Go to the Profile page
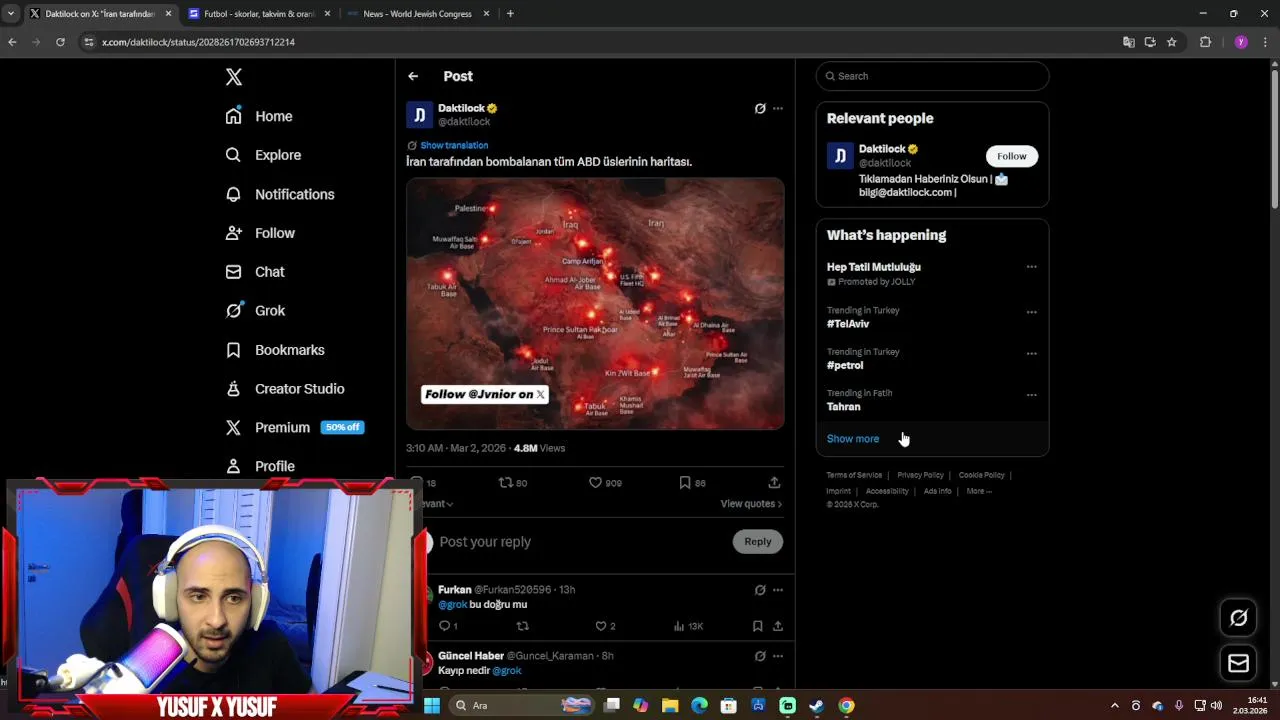Viewport: 1280px width, 720px height. (x=260, y=466)
